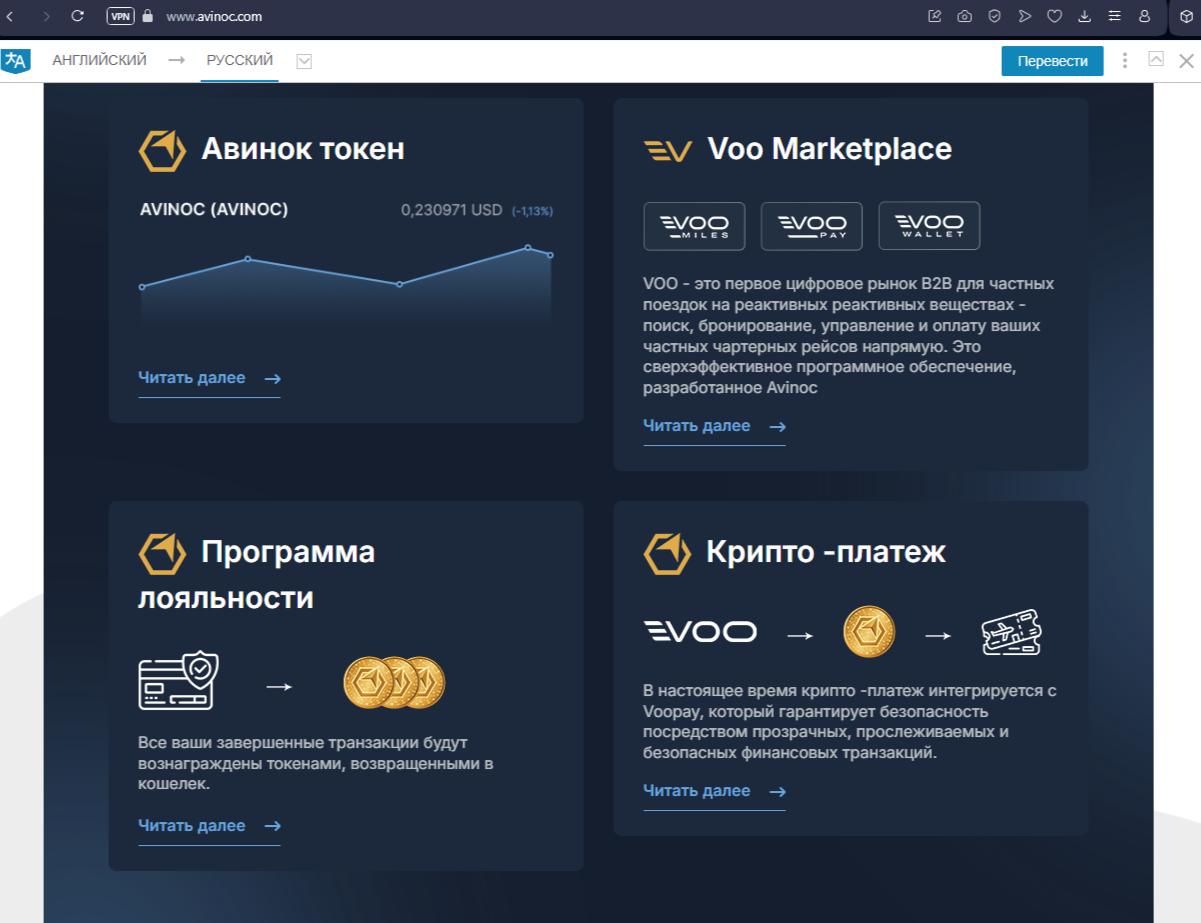
Task: Take a snapshot with the camera icon
Action: click(x=964, y=16)
